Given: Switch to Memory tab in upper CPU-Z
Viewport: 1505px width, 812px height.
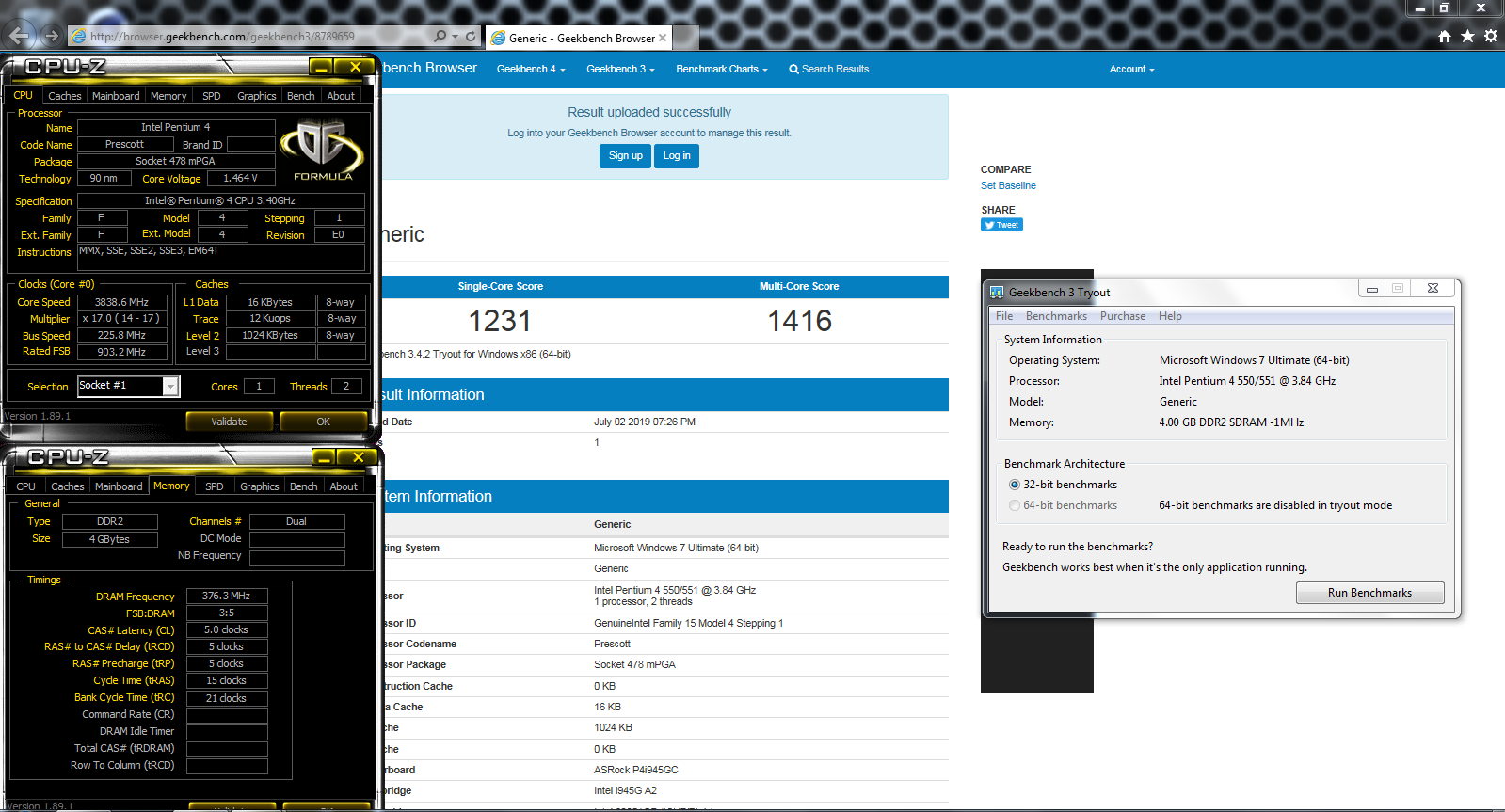Looking at the screenshot, I should (x=168, y=96).
